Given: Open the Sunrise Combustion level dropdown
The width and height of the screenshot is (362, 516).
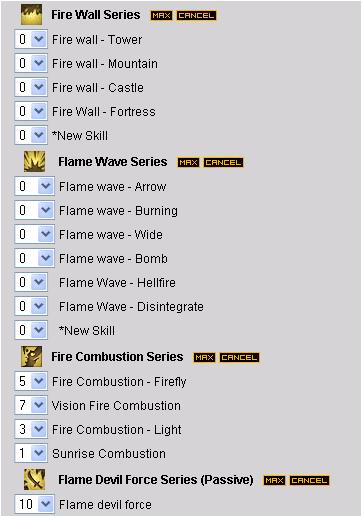Looking at the screenshot, I should 31,453.
